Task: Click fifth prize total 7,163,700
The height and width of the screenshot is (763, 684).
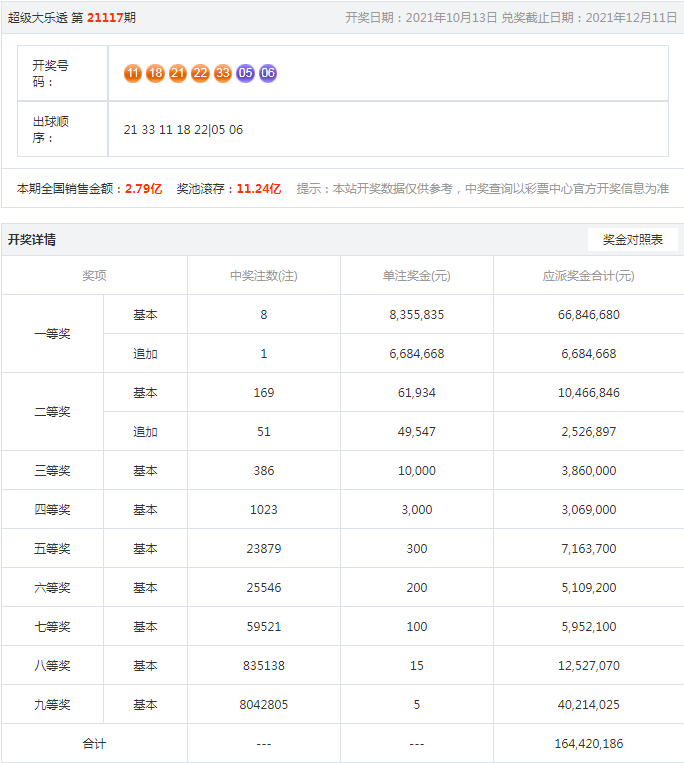Action: pyautogui.click(x=589, y=548)
